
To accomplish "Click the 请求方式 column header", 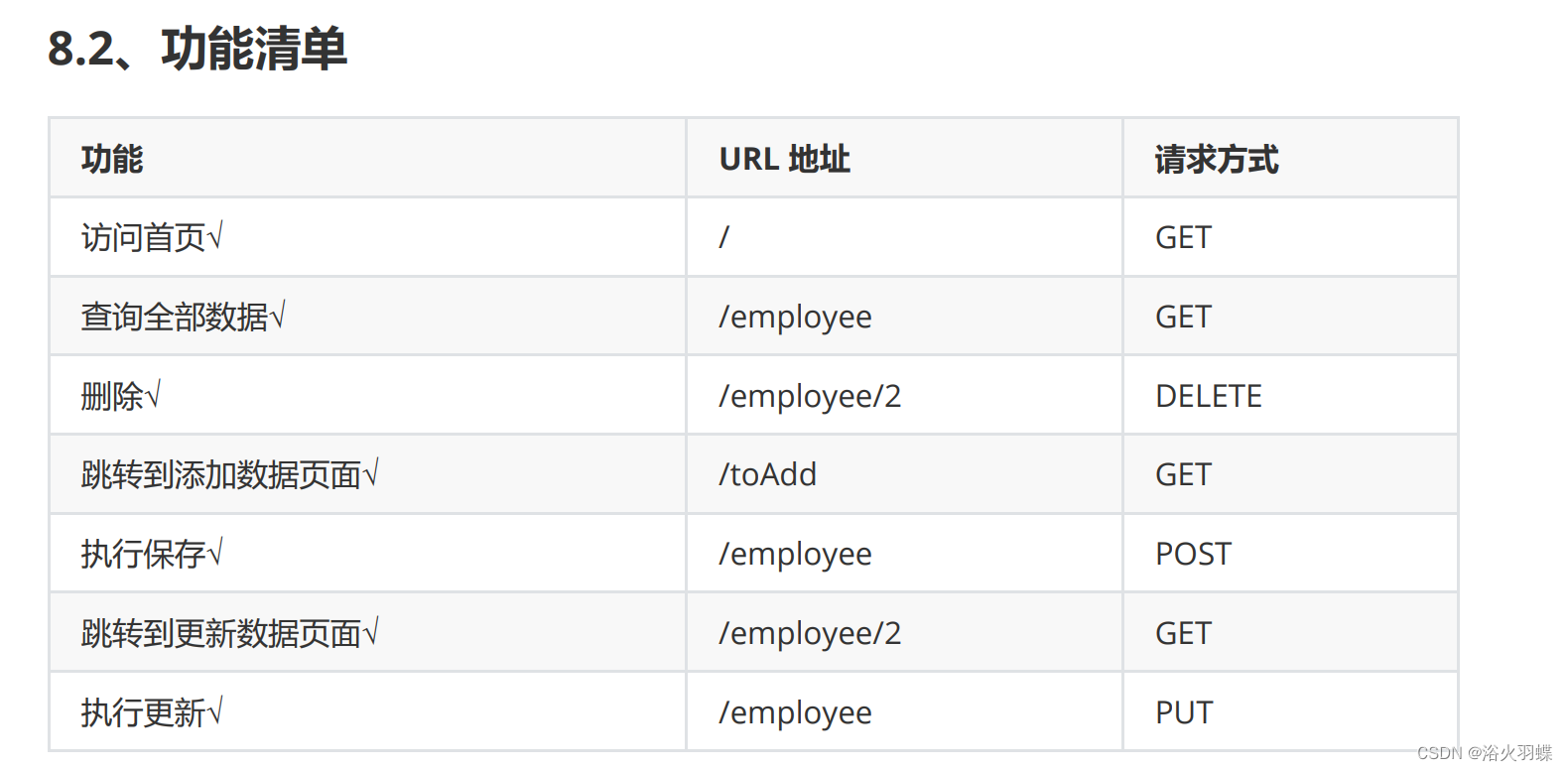I will pos(1217,159).
